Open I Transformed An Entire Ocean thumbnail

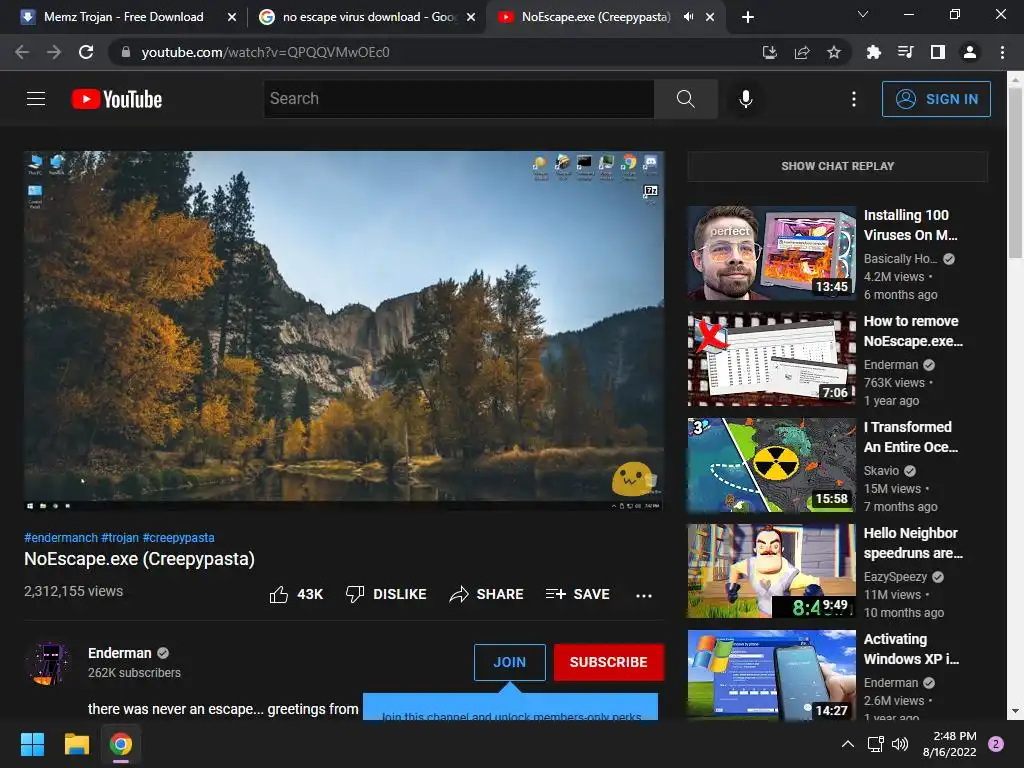click(x=771, y=465)
